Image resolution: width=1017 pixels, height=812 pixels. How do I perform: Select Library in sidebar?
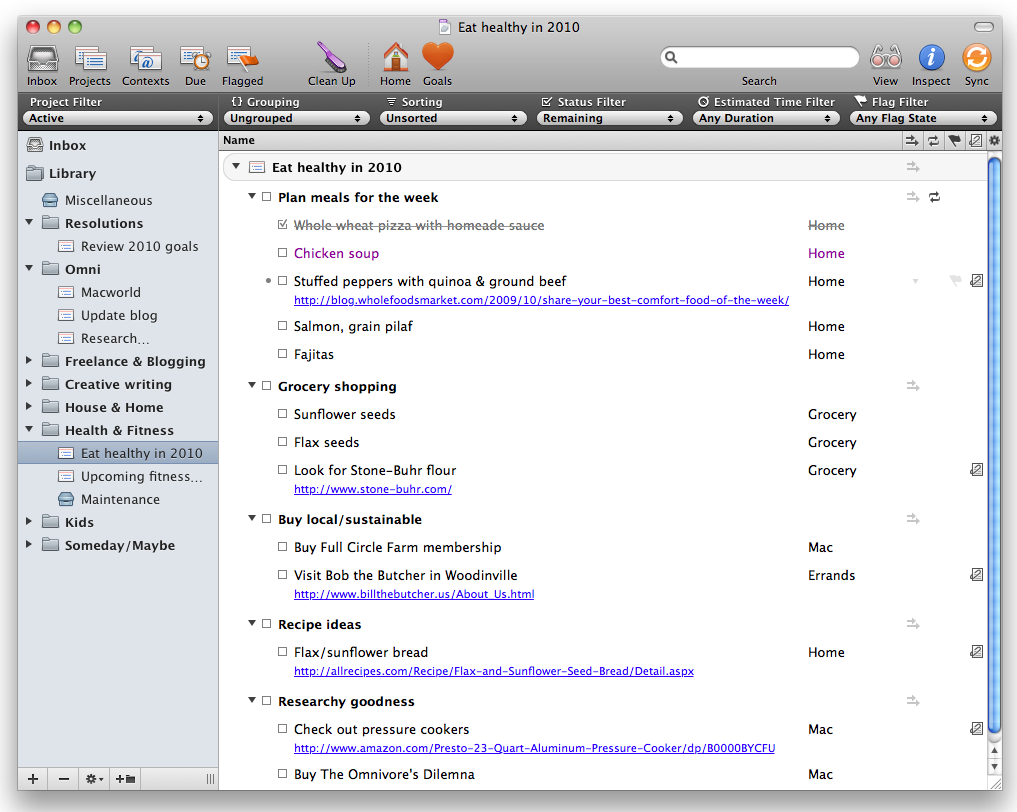(x=72, y=173)
